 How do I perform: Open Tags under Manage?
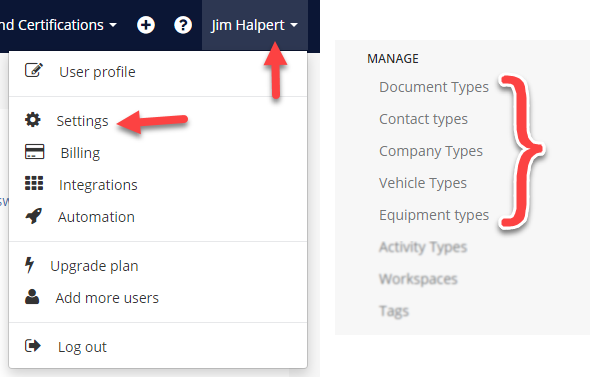pos(394,311)
